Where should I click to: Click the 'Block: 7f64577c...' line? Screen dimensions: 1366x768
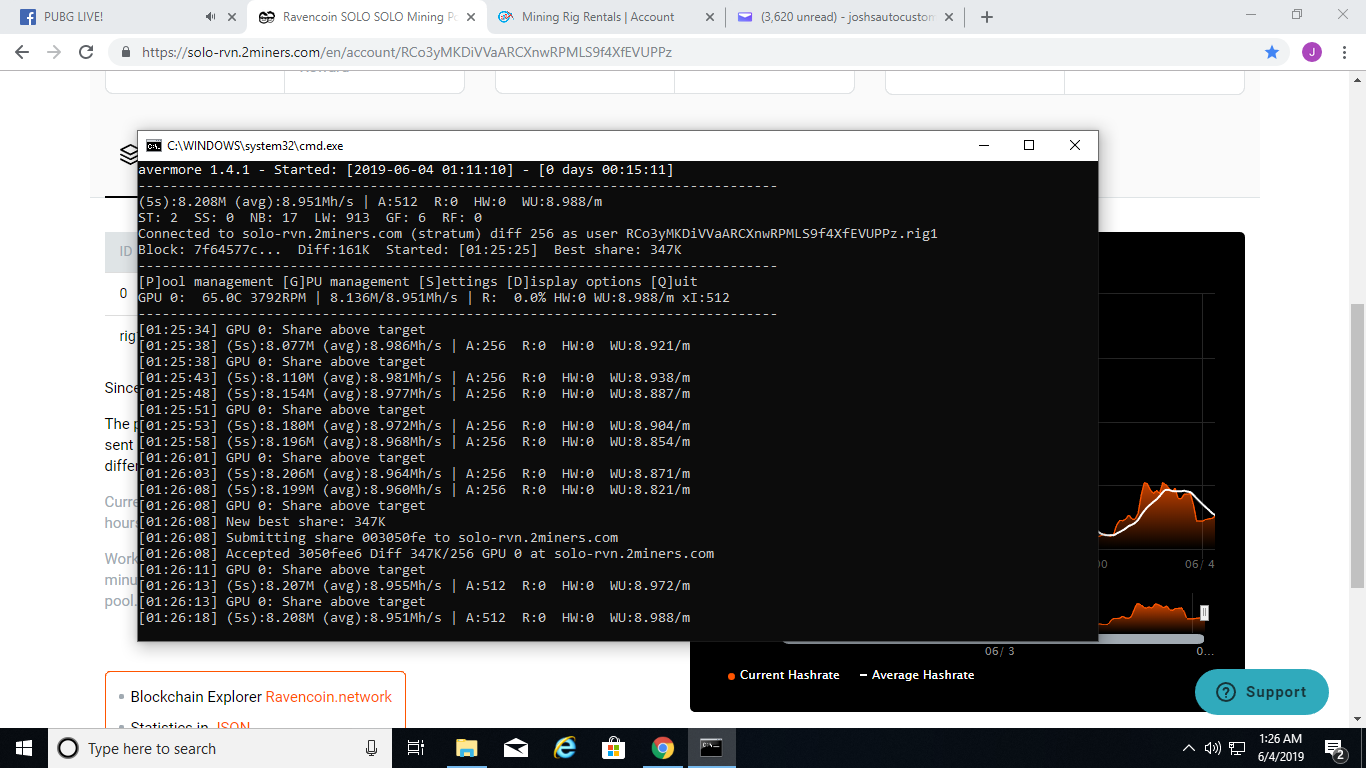point(410,250)
